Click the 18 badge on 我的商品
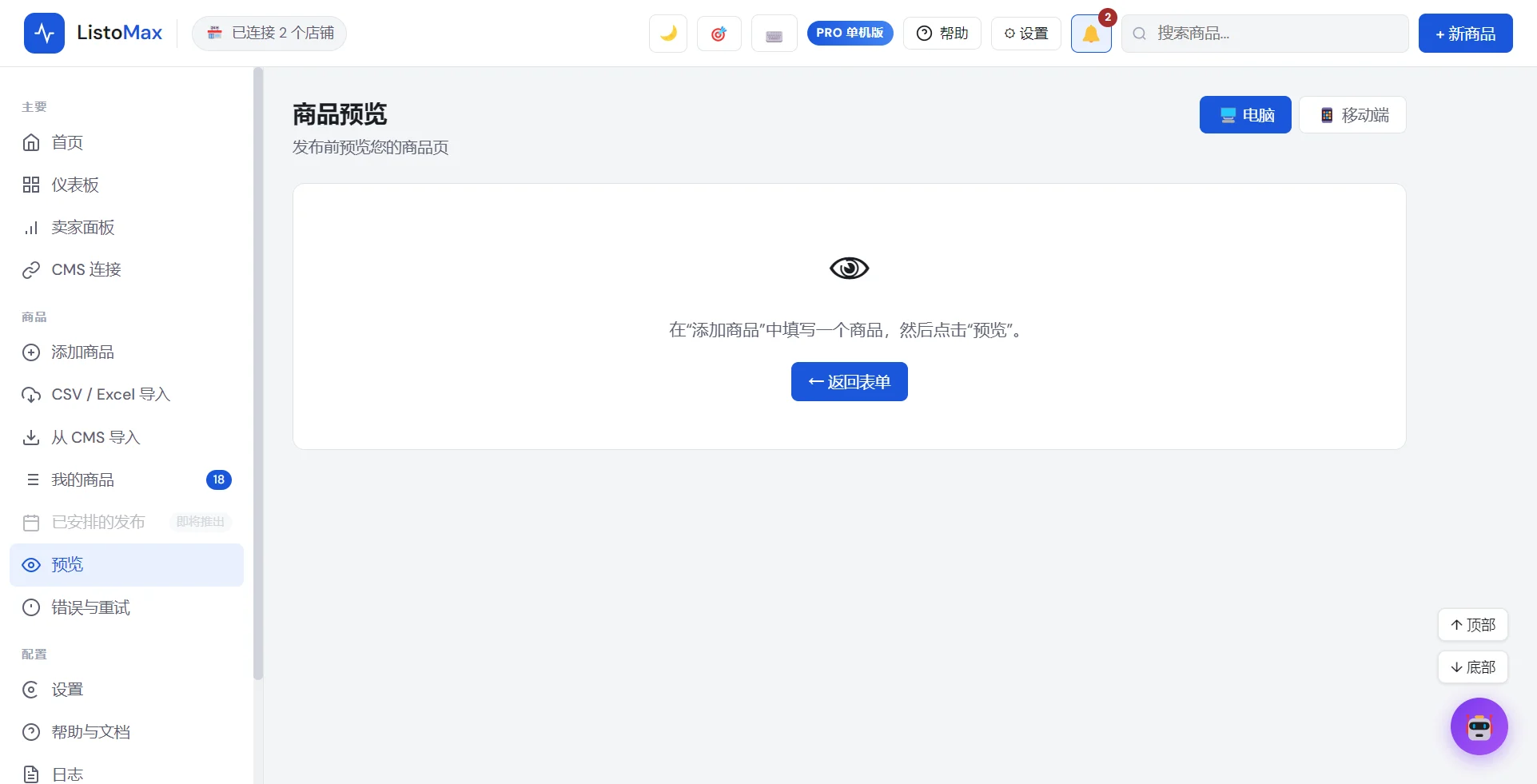The image size is (1537, 784). 219,480
